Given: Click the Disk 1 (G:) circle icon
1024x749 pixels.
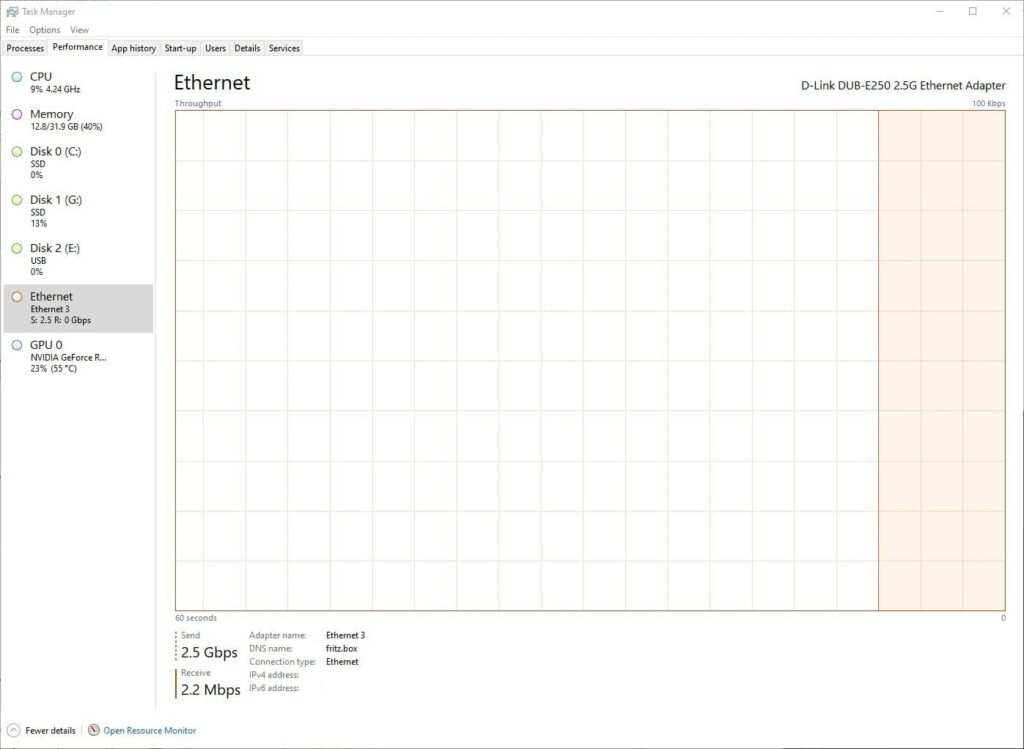Looking at the screenshot, I should point(17,200).
